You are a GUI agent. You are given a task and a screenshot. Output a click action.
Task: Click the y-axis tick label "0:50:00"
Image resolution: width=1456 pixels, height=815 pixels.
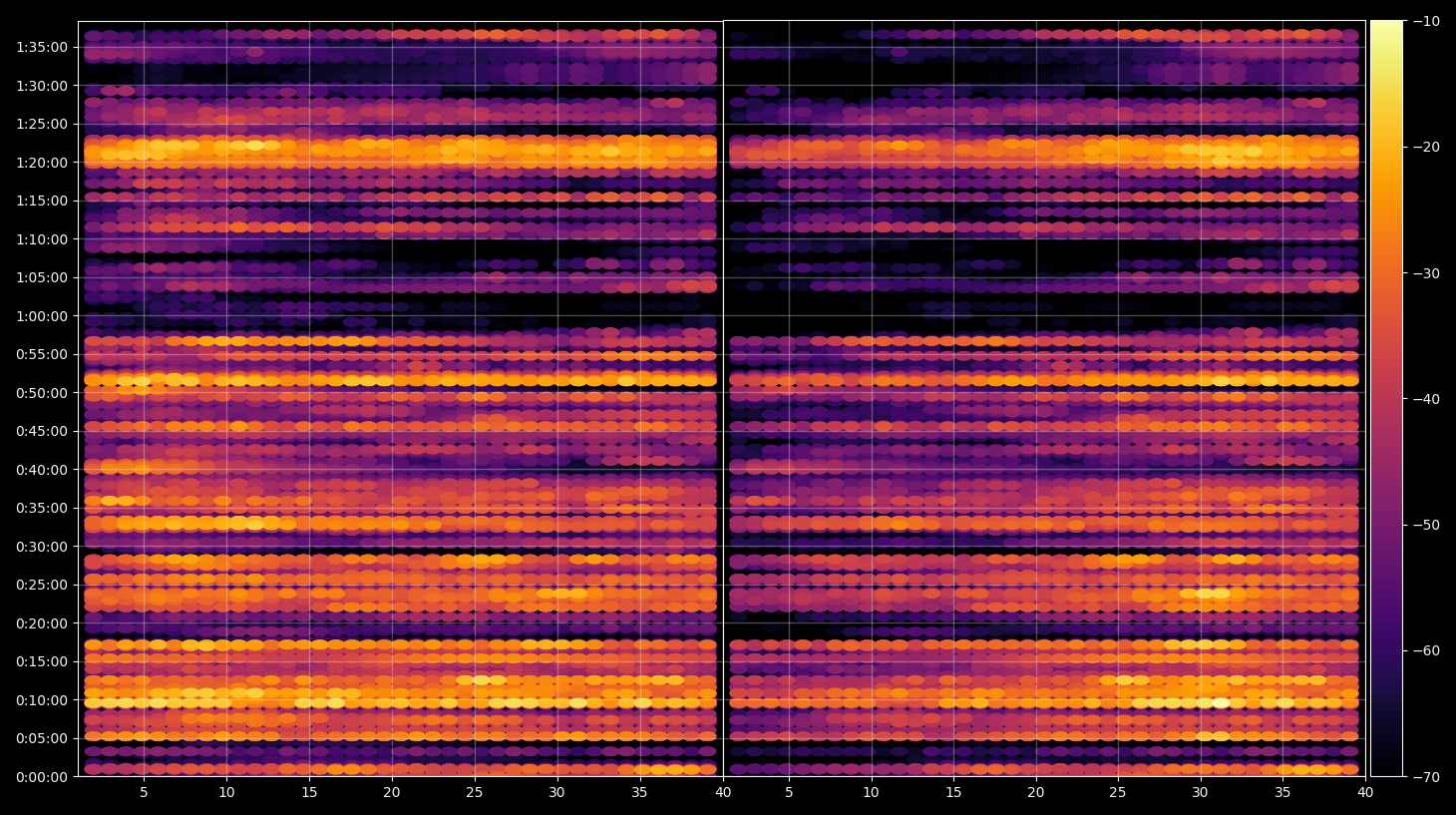[42, 393]
